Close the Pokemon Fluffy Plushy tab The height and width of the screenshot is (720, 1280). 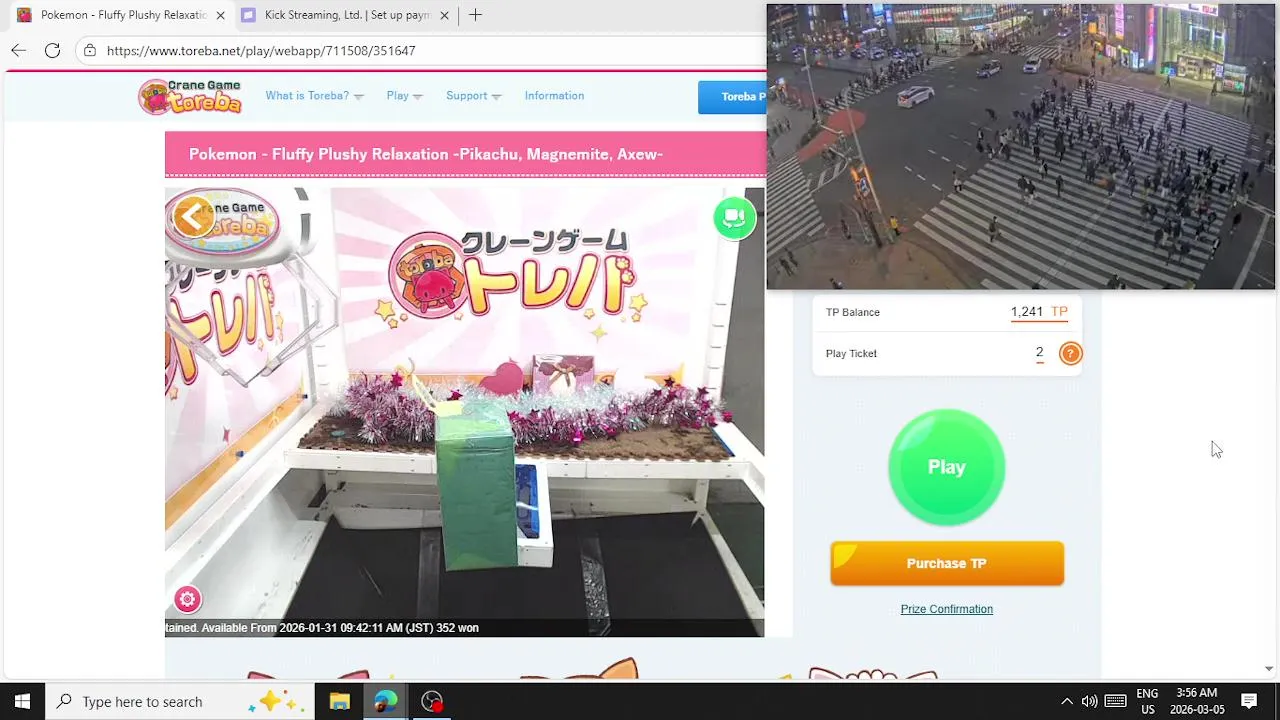point(220,15)
